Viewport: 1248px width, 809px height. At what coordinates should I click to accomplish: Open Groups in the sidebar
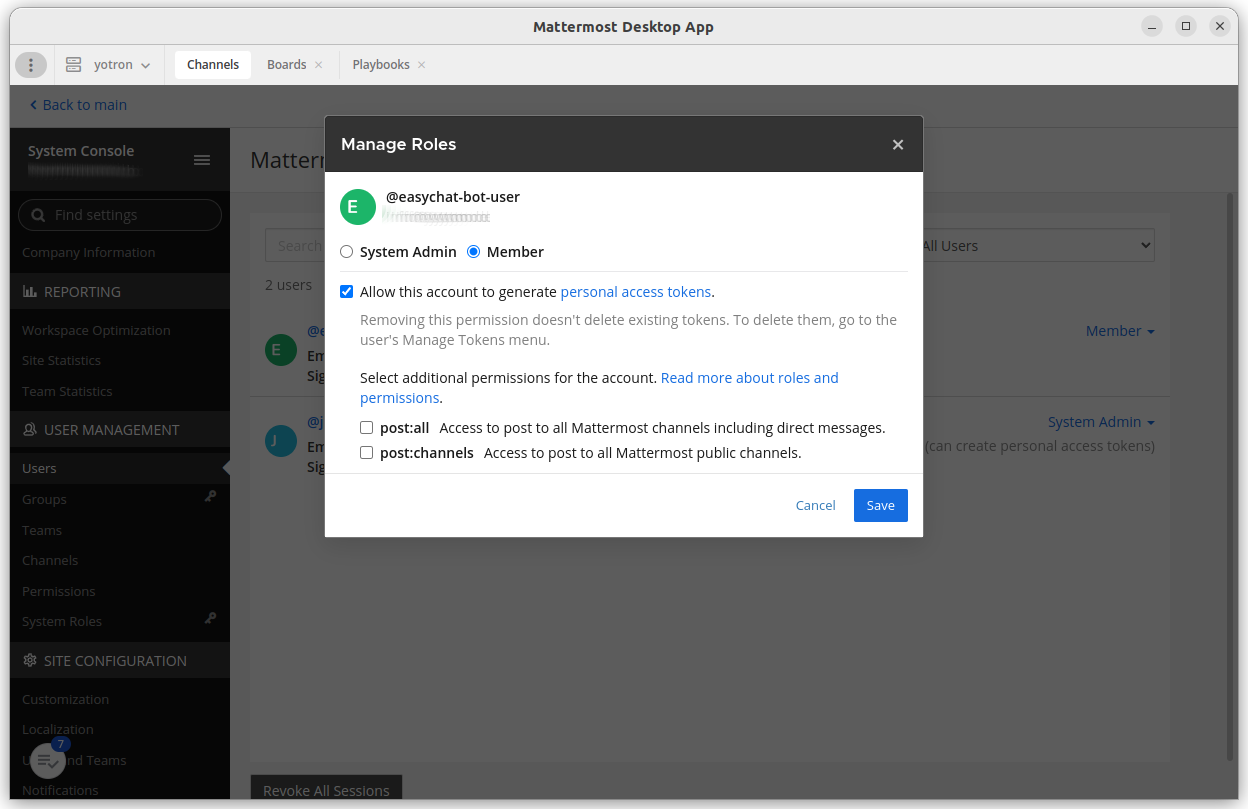44,500
